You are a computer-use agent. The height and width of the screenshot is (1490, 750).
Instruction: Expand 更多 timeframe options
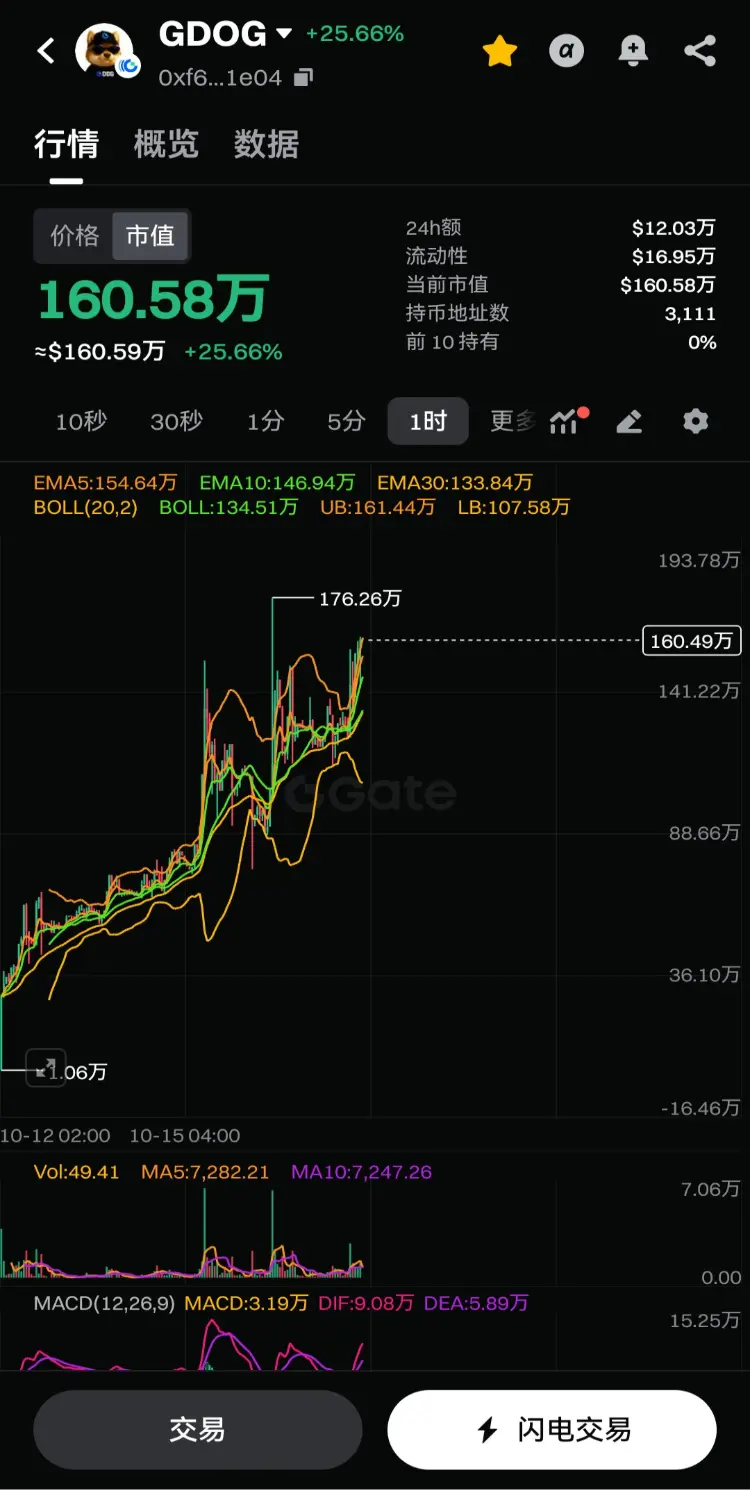(x=513, y=421)
